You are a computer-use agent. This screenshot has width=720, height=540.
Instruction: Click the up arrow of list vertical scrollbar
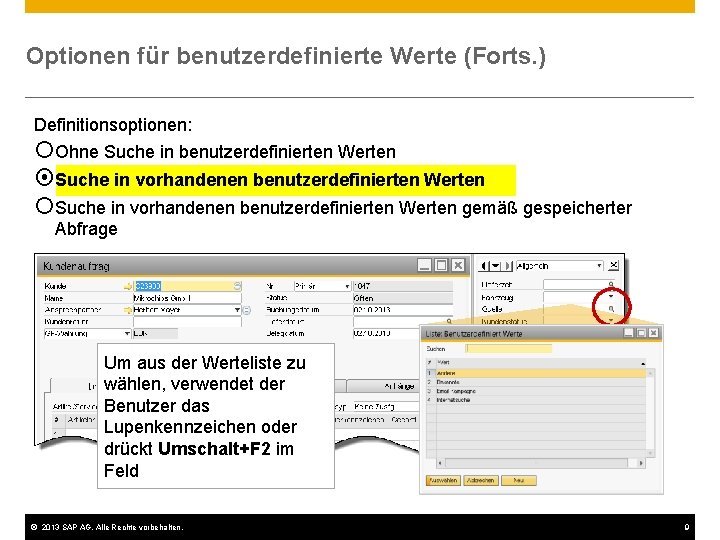(650, 374)
